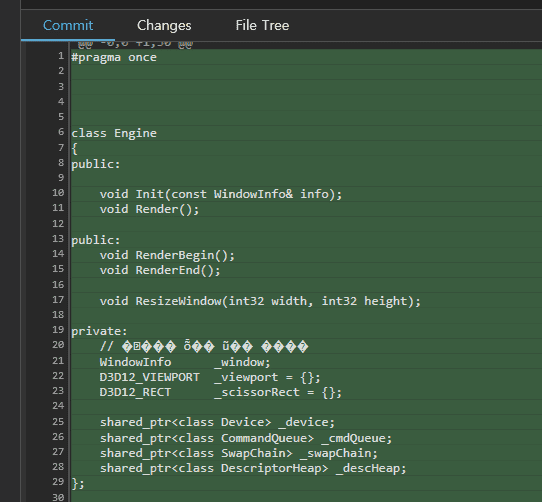
Task: Click the 'void RenderBegin();' line
Action: coord(167,255)
